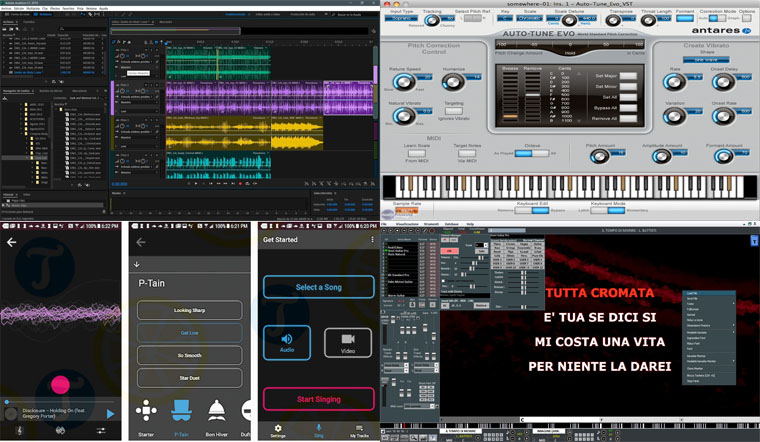The image size is (760, 442).
Task: Tap the treble clef icon at bottom of recording screen
Action: [19, 430]
